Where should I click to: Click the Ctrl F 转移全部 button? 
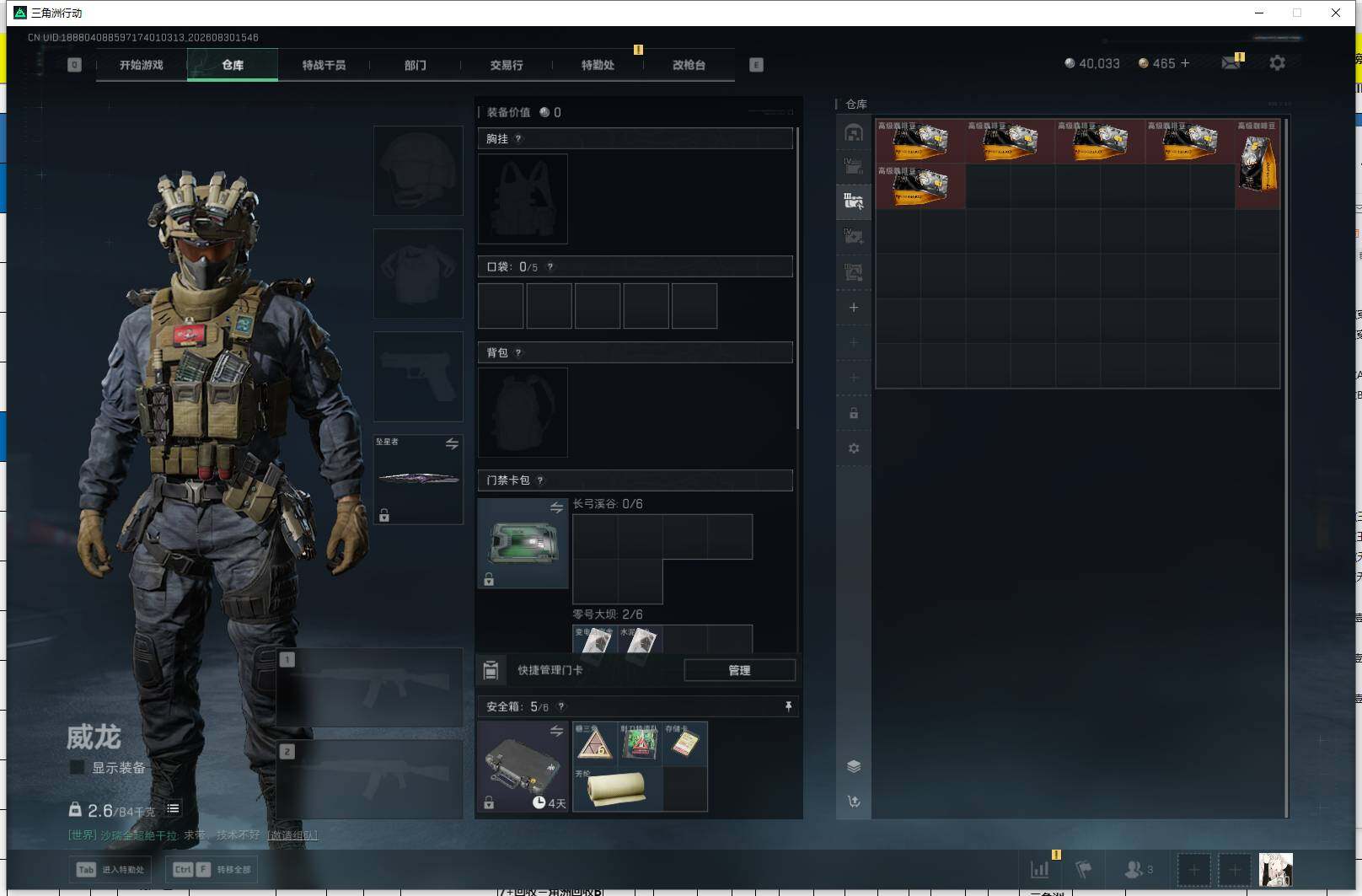(212, 869)
